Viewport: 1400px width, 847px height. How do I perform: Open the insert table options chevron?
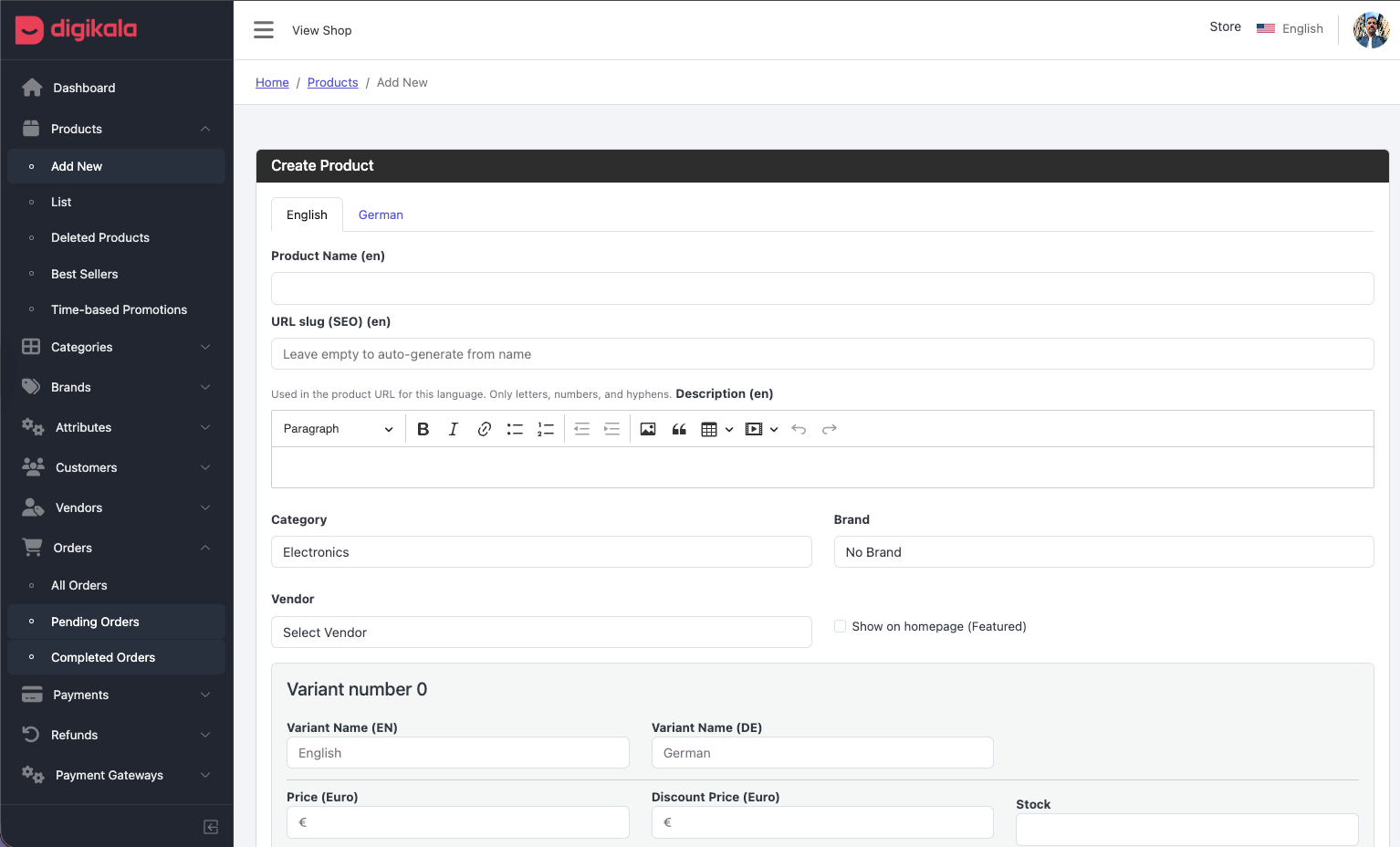(x=727, y=429)
